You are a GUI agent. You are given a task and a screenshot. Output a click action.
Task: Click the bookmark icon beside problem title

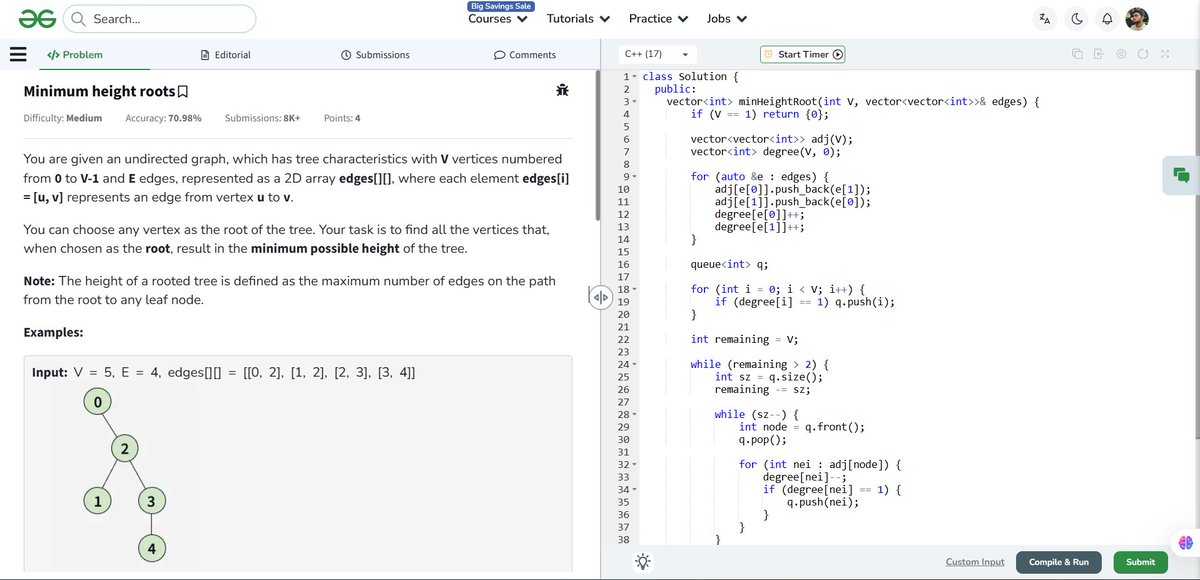coord(182,92)
